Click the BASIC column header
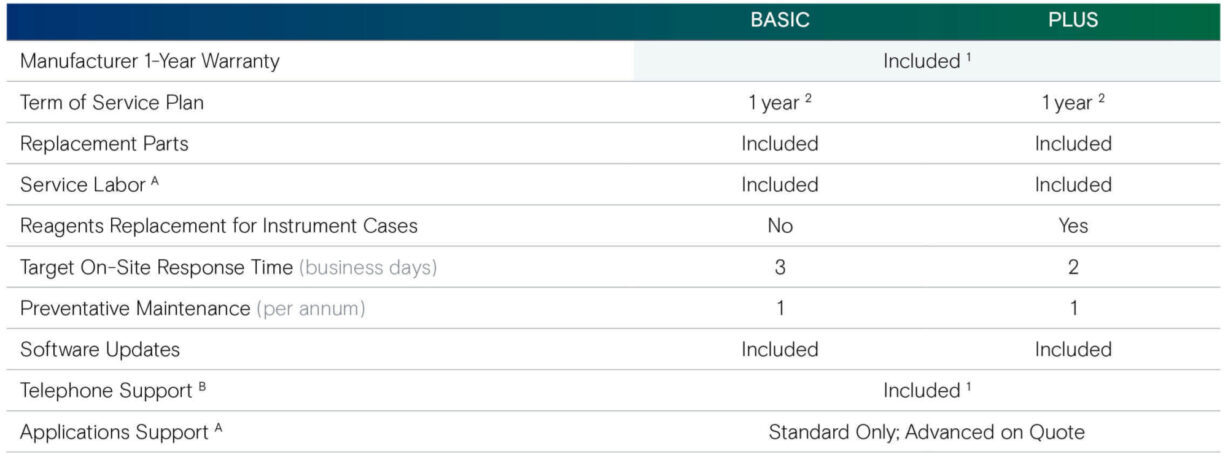This screenshot has width=1228, height=459. pyautogui.click(x=780, y=20)
